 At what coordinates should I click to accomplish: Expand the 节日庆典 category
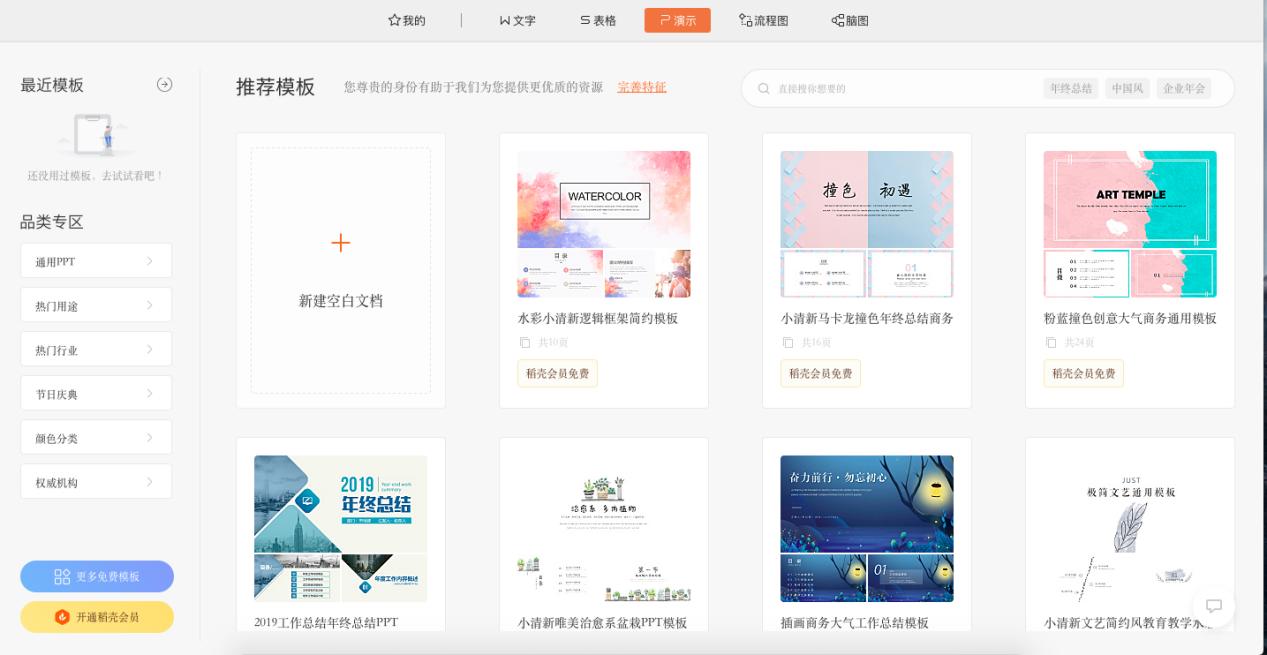pyautogui.click(x=96, y=392)
